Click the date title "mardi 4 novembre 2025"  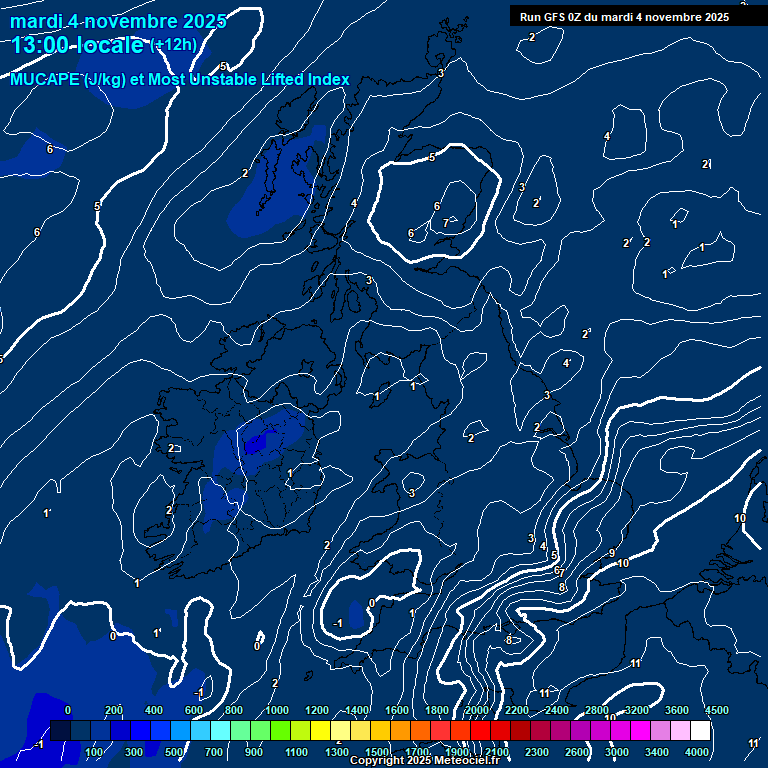(118, 22)
